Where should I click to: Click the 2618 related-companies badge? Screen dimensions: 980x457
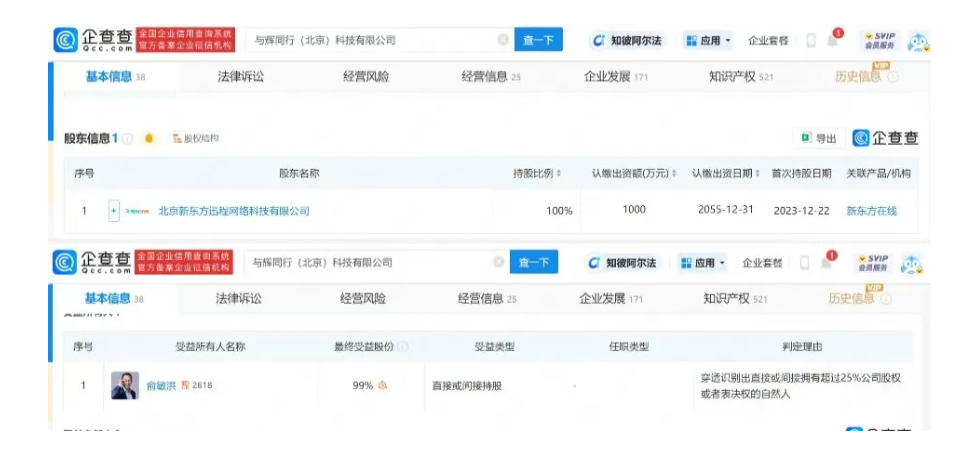[197, 386]
